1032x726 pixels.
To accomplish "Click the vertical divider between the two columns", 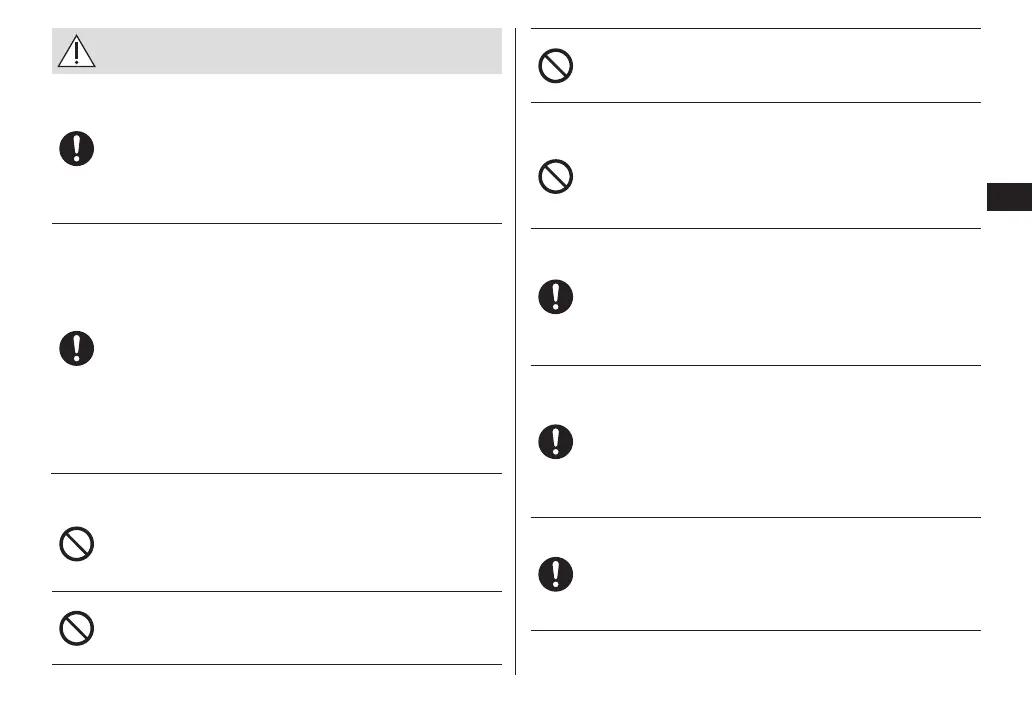I will coord(516,350).
